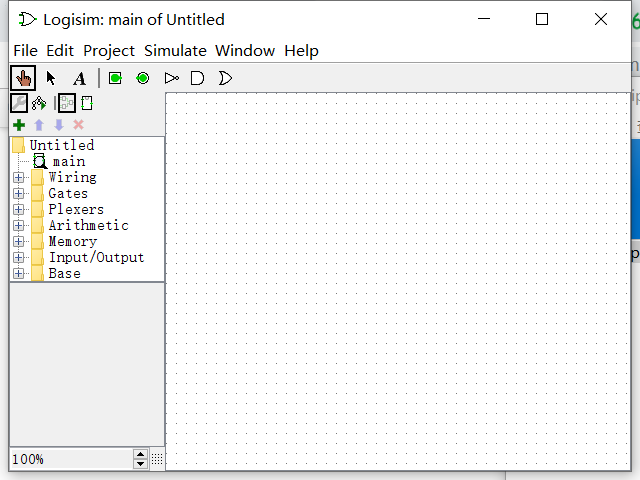Click the Untitled project folder icon
The width and height of the screenshot is (640, 480).
[18, 145]
